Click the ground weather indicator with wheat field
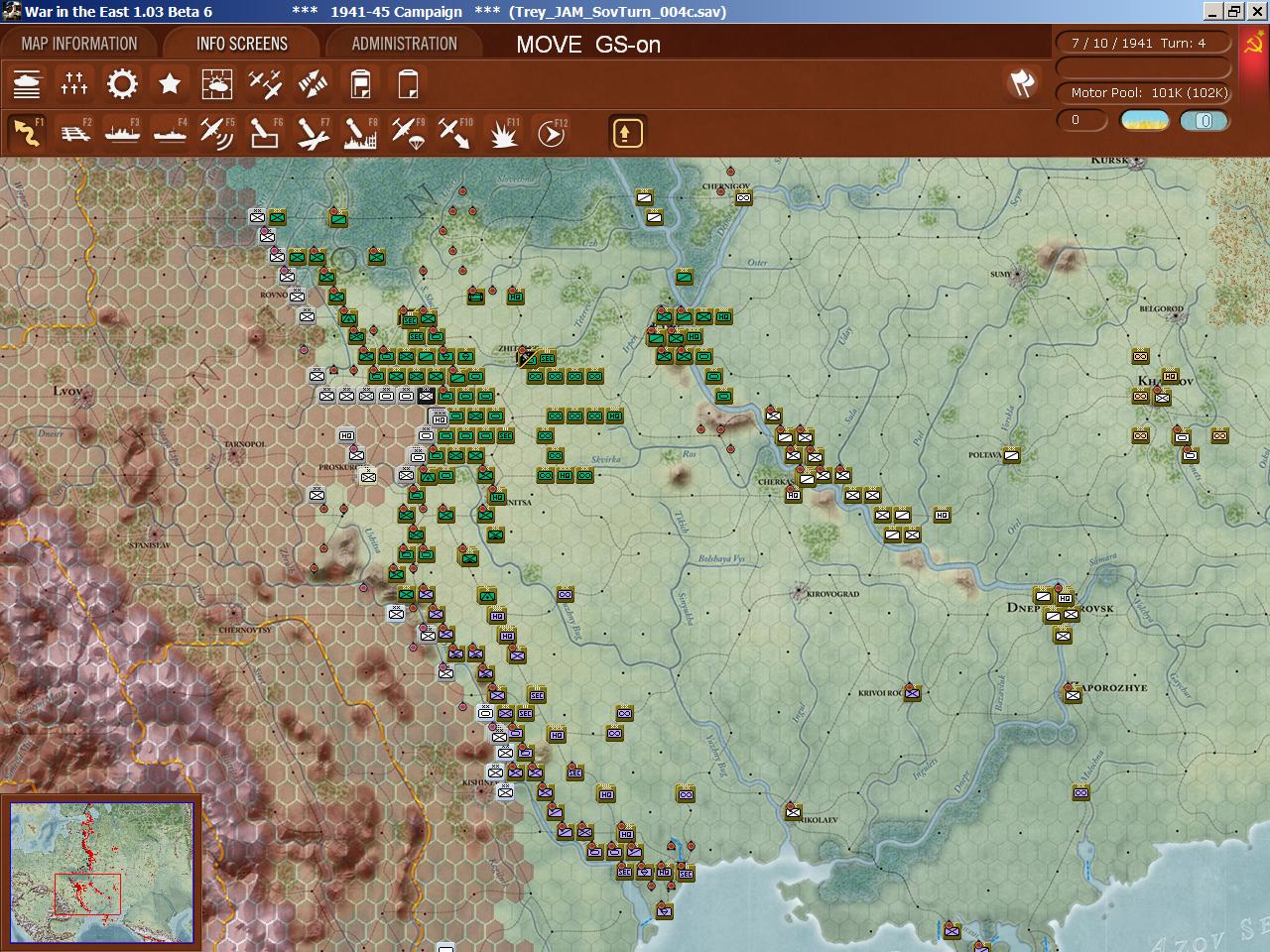This screenshot has width=1270, height=952. (x=1144, y=120)
